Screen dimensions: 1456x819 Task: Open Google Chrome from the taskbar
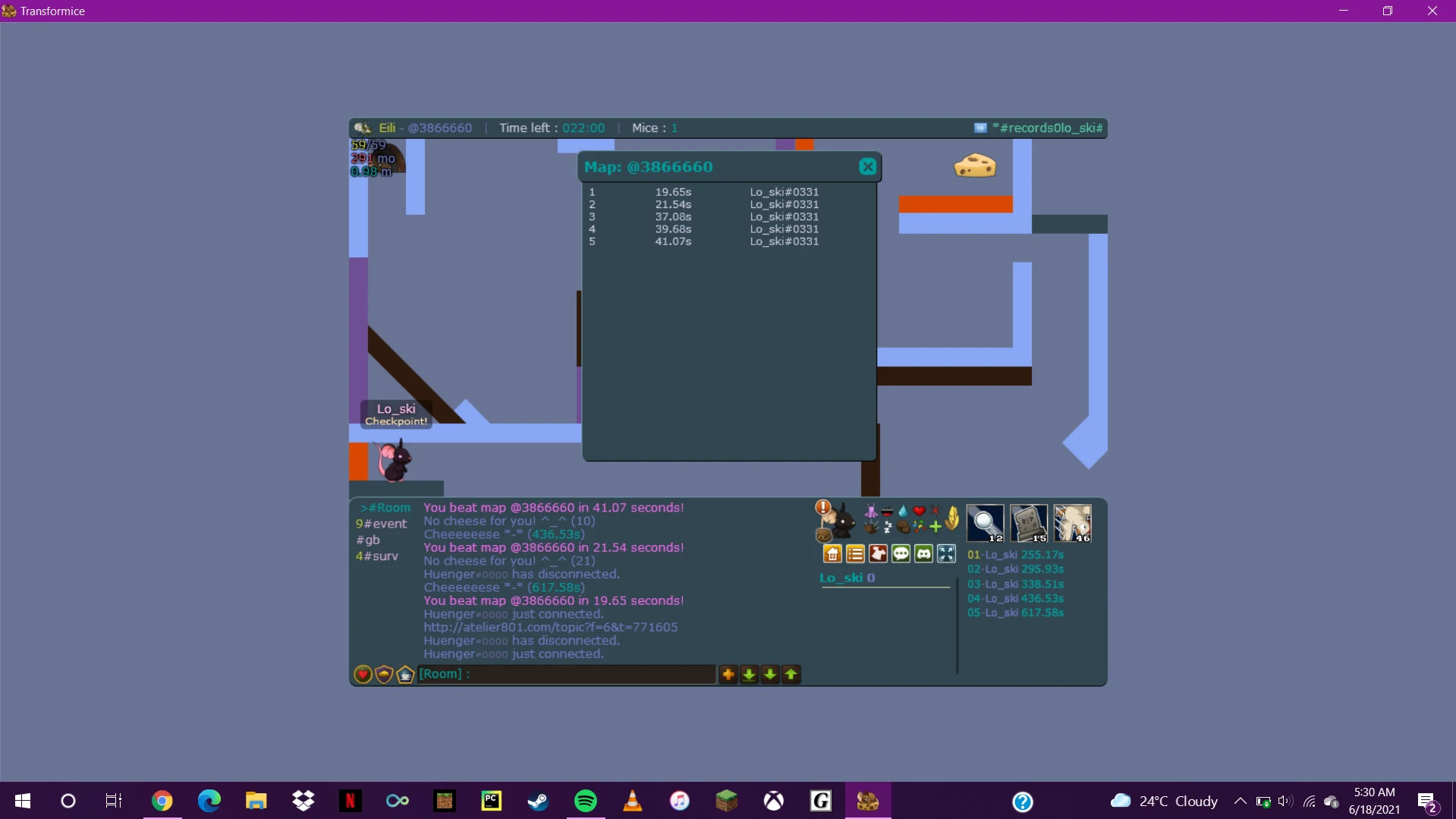[x=162, y=801]
